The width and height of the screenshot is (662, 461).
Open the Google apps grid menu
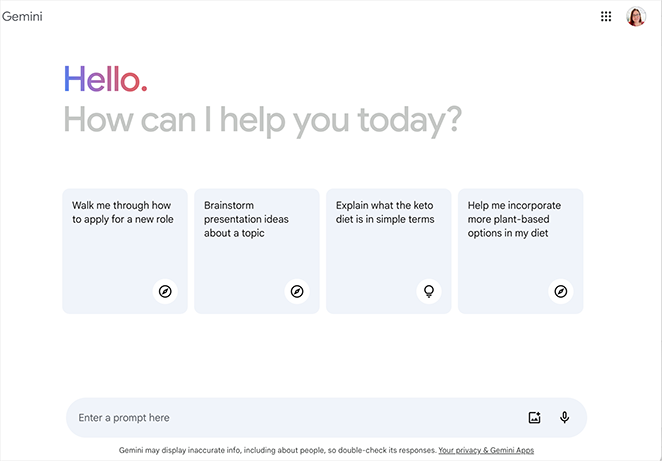tap(606, 17)
